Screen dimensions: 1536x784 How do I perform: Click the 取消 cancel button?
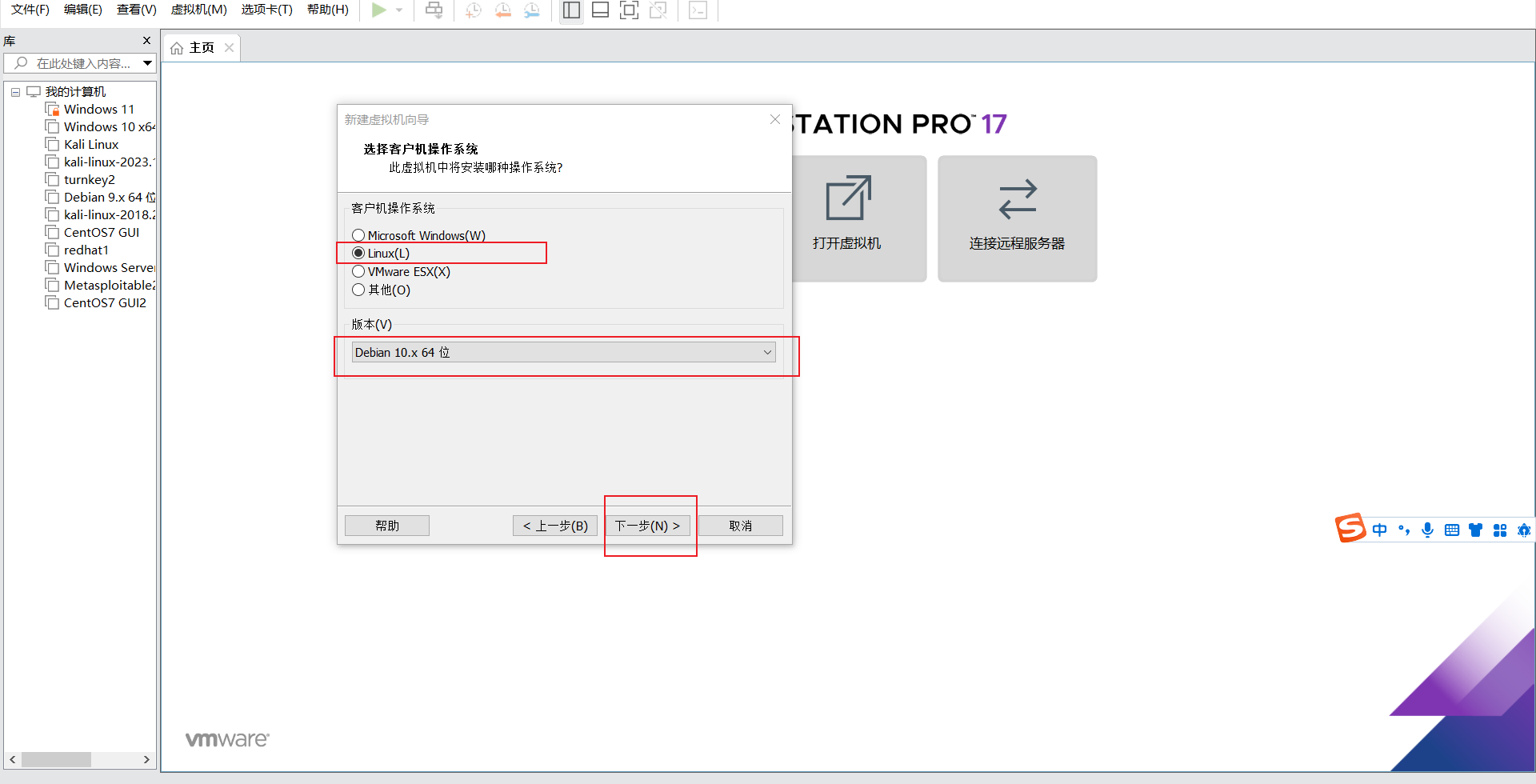click(741, 526)
